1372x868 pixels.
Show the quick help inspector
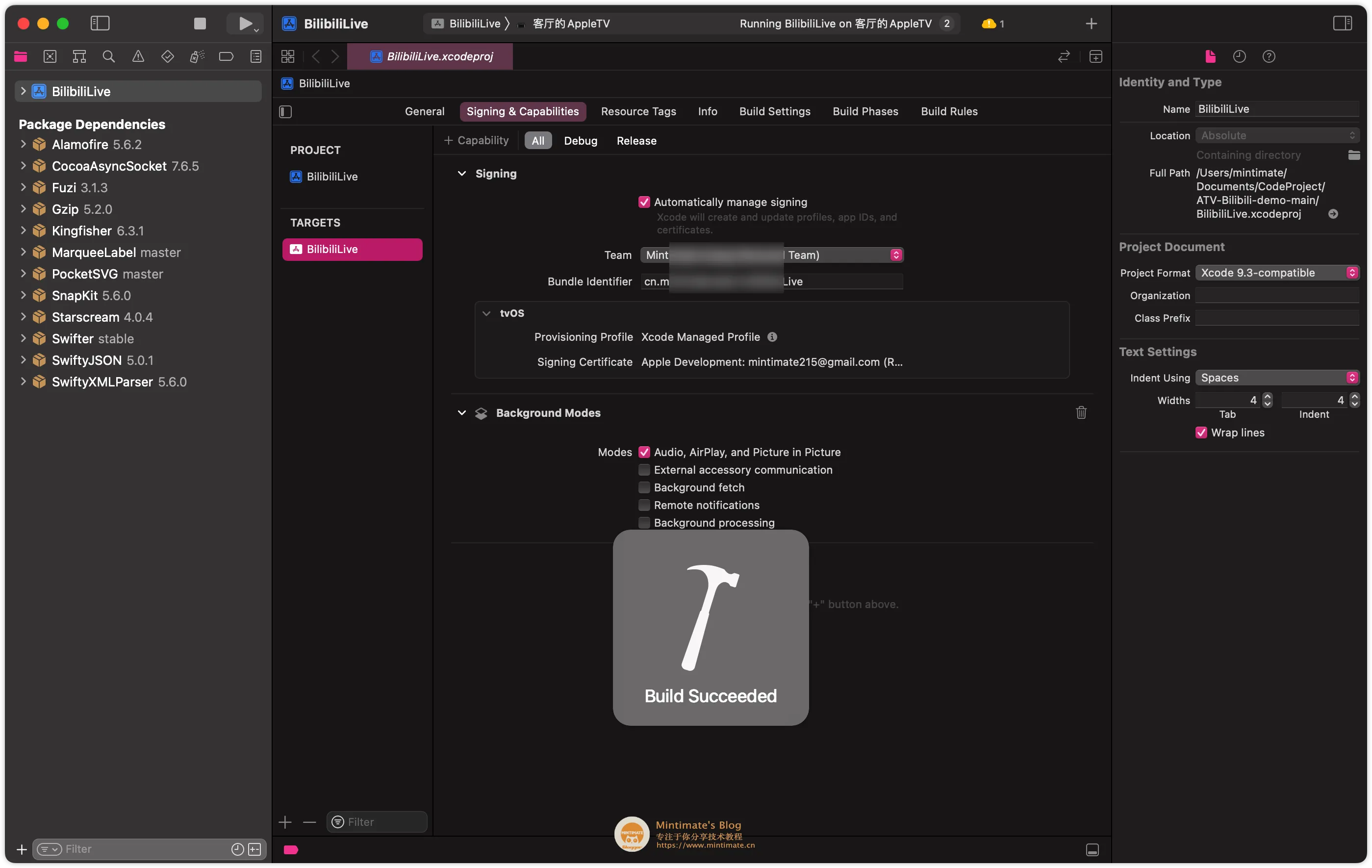point(1269,56)
